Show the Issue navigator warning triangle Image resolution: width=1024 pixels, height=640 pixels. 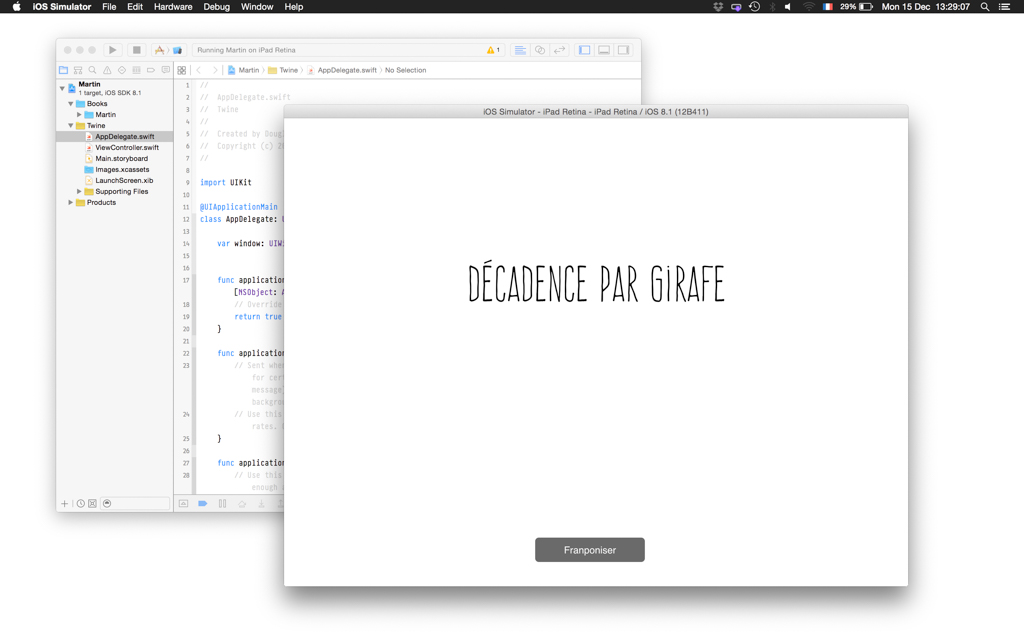pyautogui.click(x=107, y=71)
